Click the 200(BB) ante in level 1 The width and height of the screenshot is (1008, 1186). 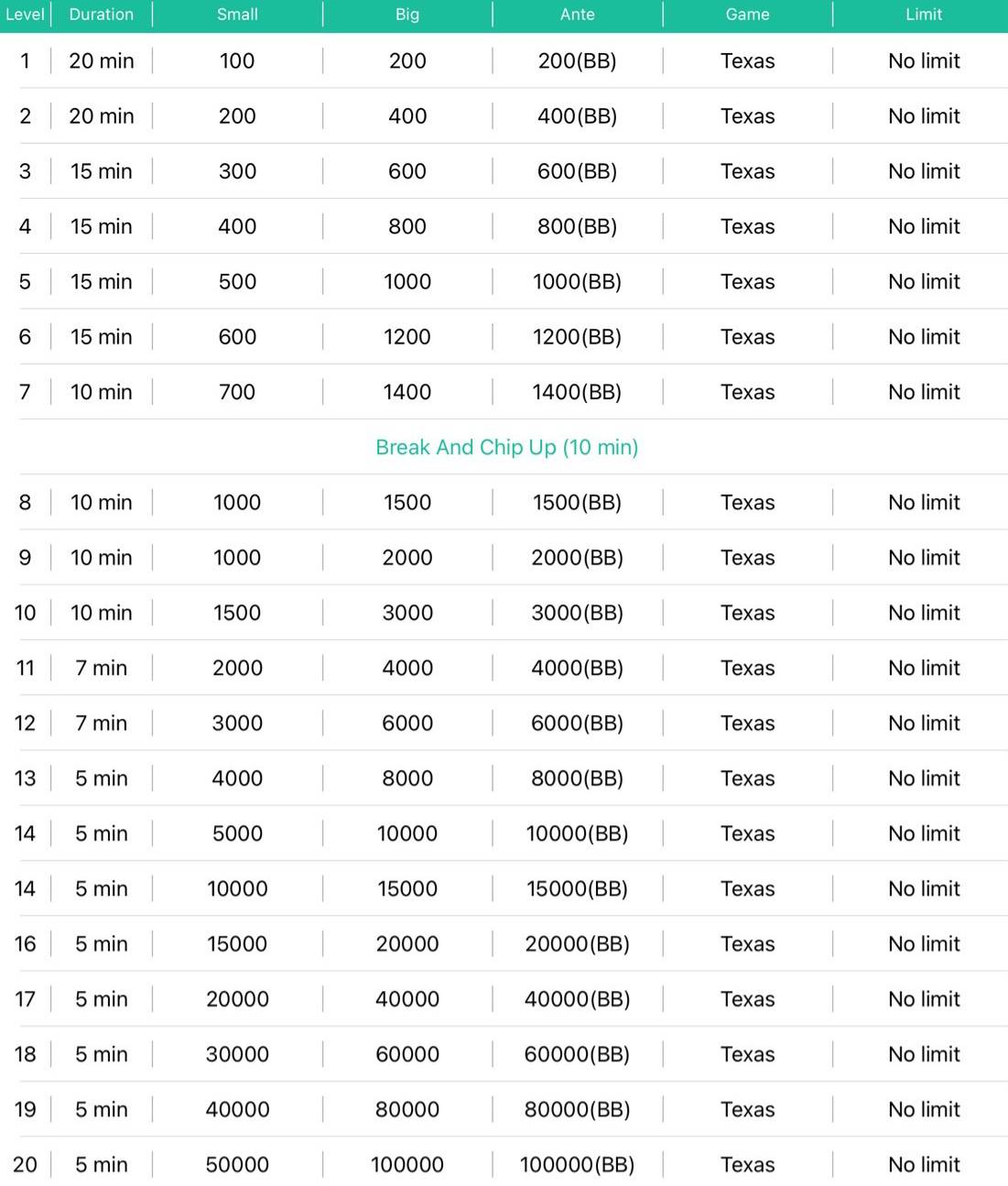click(577, 61)
